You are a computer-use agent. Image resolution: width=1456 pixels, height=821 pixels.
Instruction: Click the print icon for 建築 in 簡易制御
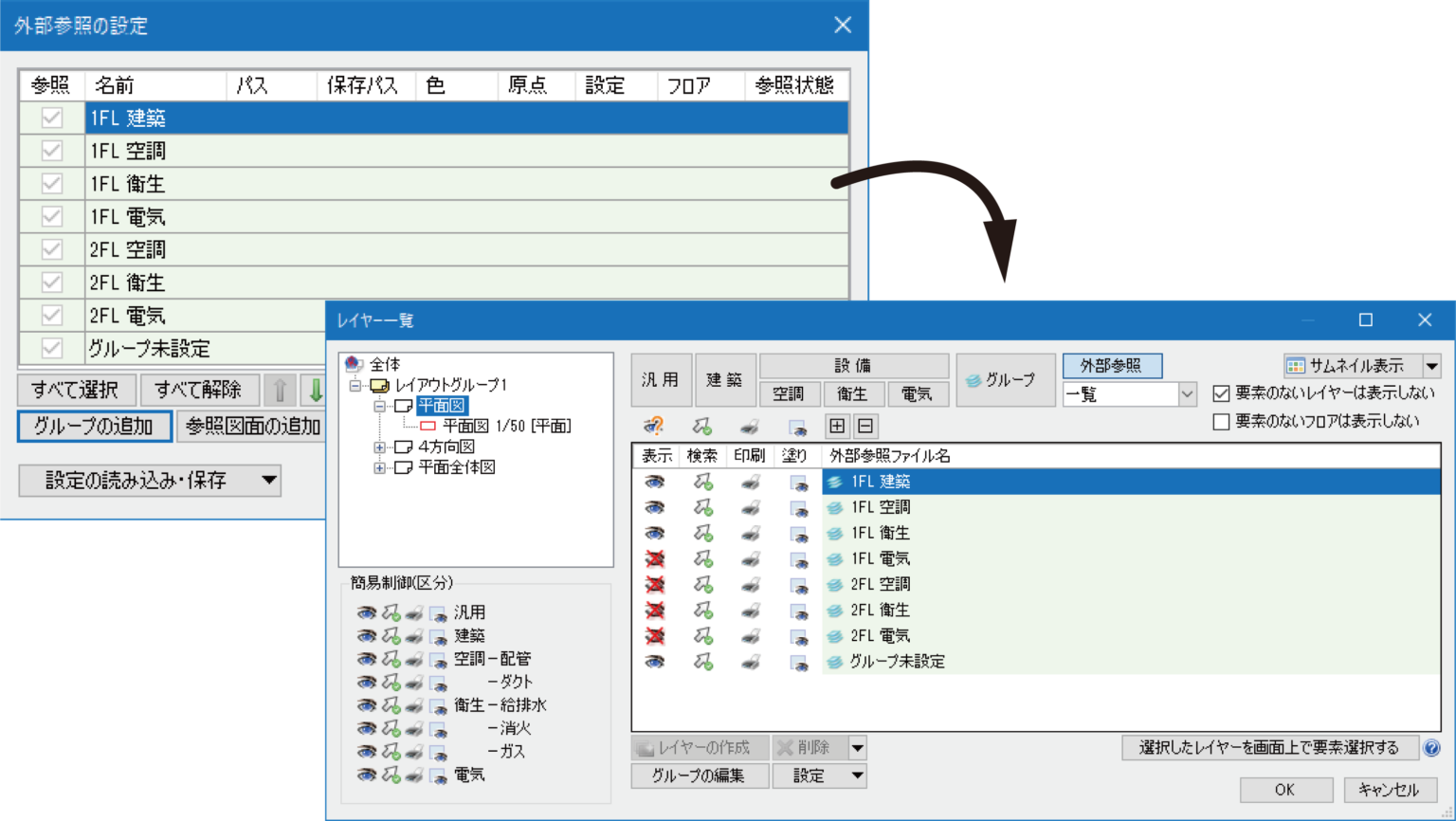pyautogui.click(x=413, y=636)
